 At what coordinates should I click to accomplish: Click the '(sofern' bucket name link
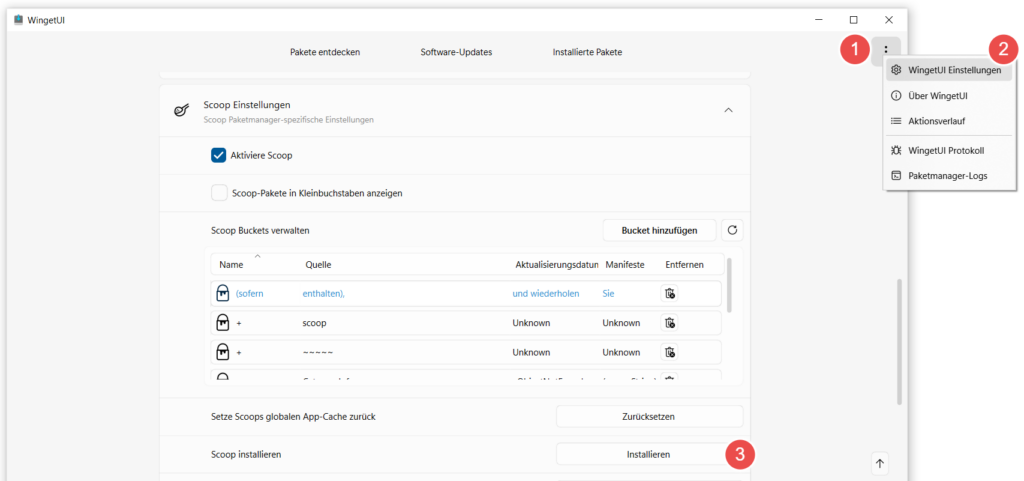coord(249,294)
